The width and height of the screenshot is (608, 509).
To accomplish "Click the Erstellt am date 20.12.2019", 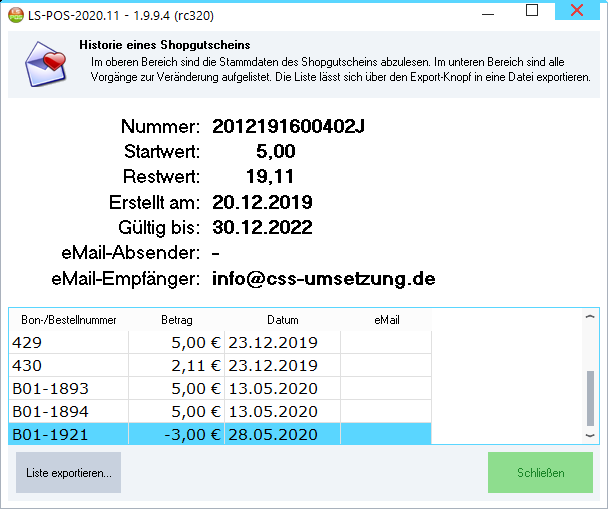I will click(x=263, y=202).
